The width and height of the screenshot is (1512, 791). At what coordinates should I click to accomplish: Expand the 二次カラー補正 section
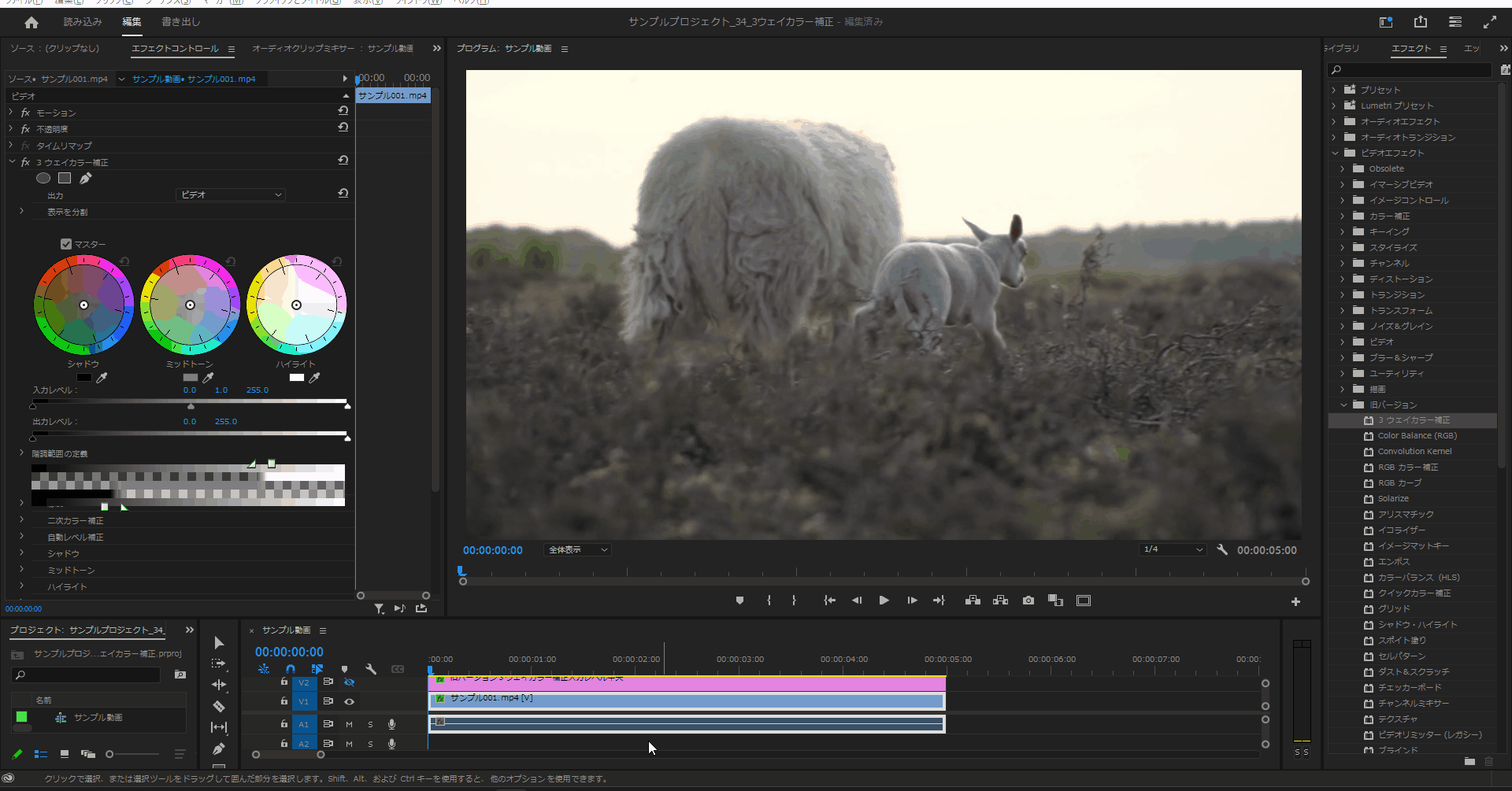tap(21, 519)
